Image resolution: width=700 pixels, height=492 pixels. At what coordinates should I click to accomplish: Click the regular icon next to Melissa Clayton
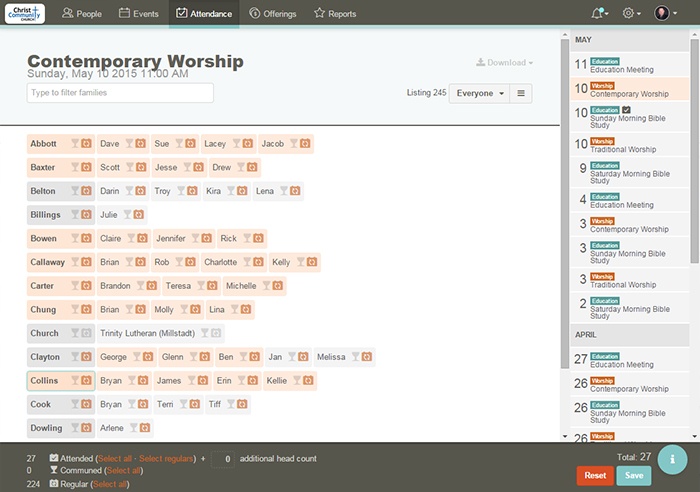point(367,357)
